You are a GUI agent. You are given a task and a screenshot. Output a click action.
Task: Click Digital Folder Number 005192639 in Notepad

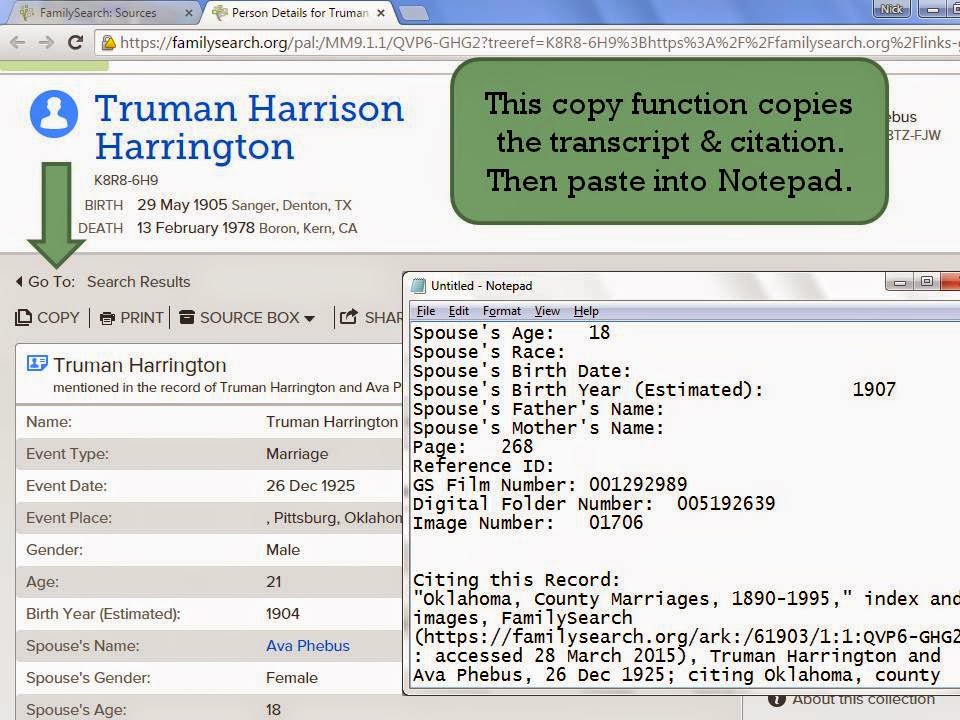594,504
